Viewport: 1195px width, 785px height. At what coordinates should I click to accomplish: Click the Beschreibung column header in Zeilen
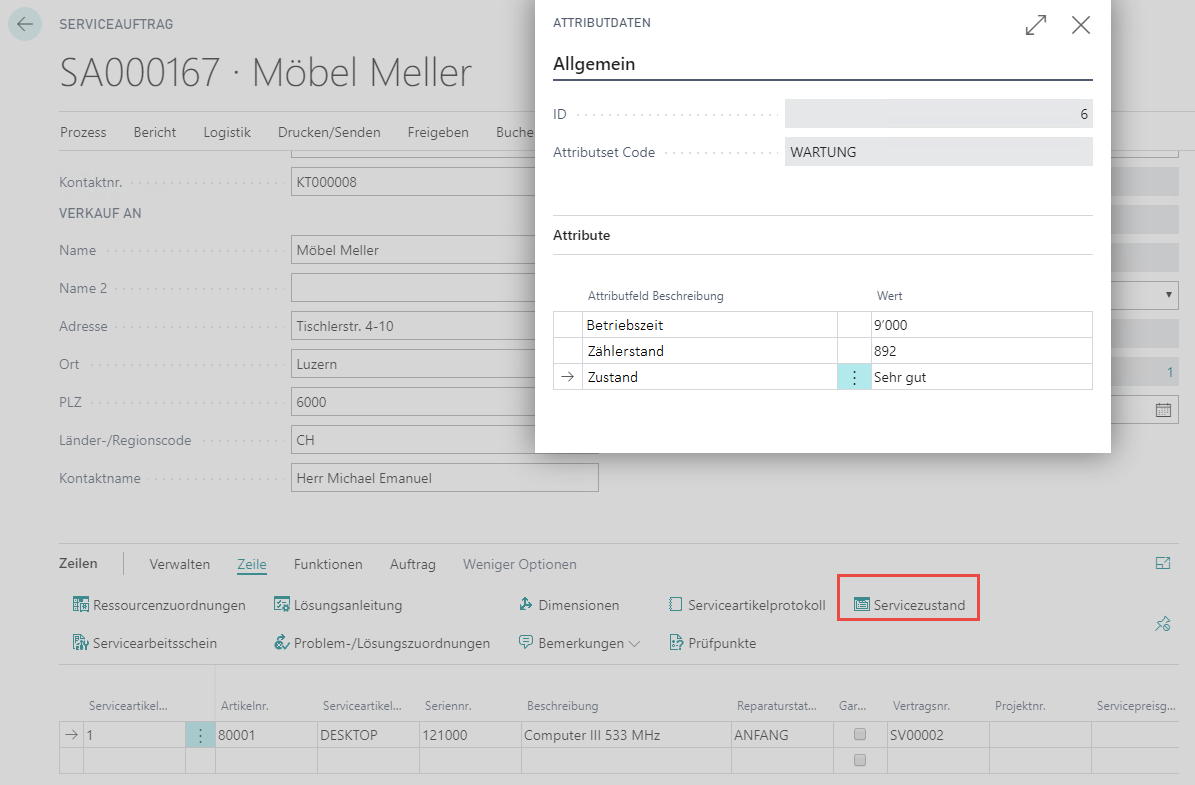[x=562, y=706]
